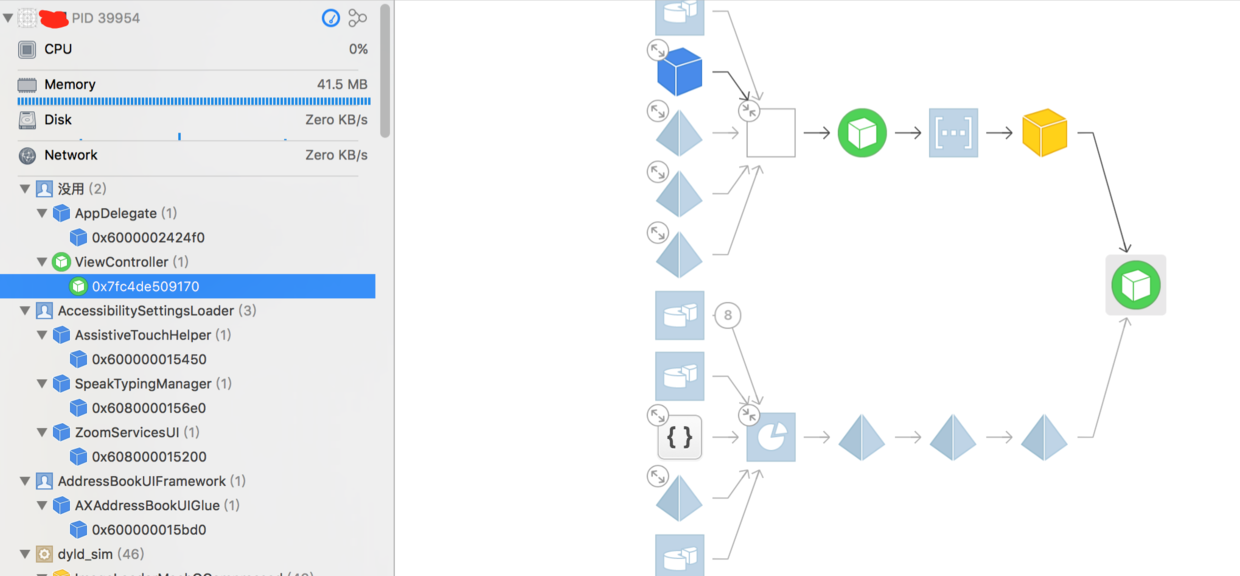Select the highlighted green cube node at far right
1240x576 pixels.
tap(1136, 285)
